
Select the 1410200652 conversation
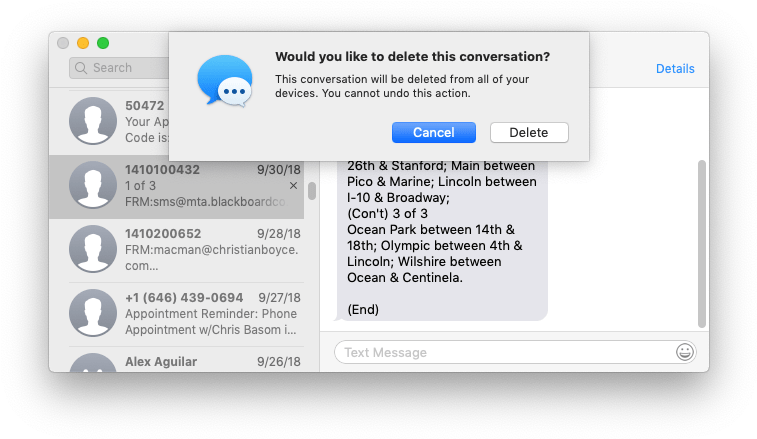point(177,250)
